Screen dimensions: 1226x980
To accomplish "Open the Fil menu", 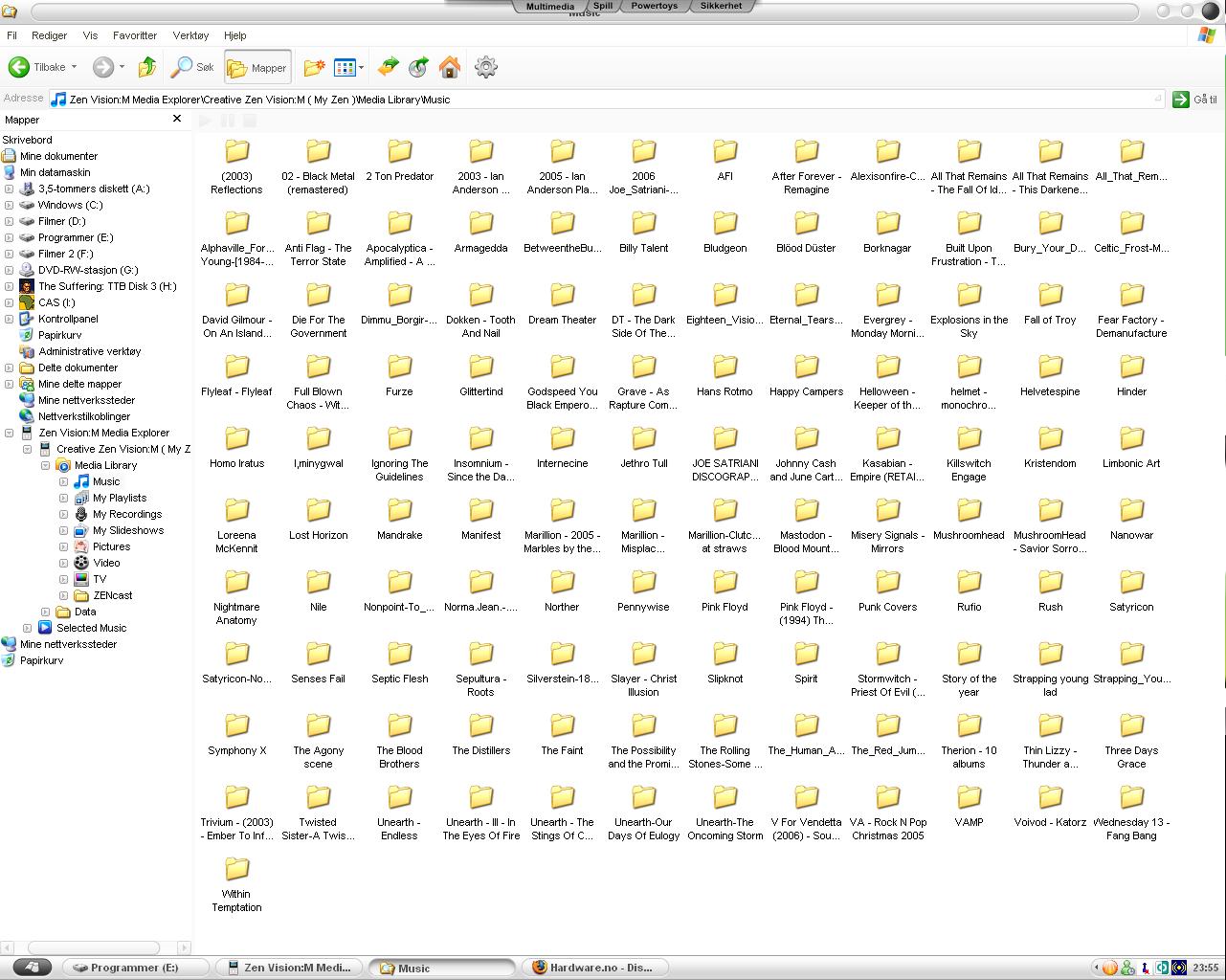I will (x=12, y=35).
